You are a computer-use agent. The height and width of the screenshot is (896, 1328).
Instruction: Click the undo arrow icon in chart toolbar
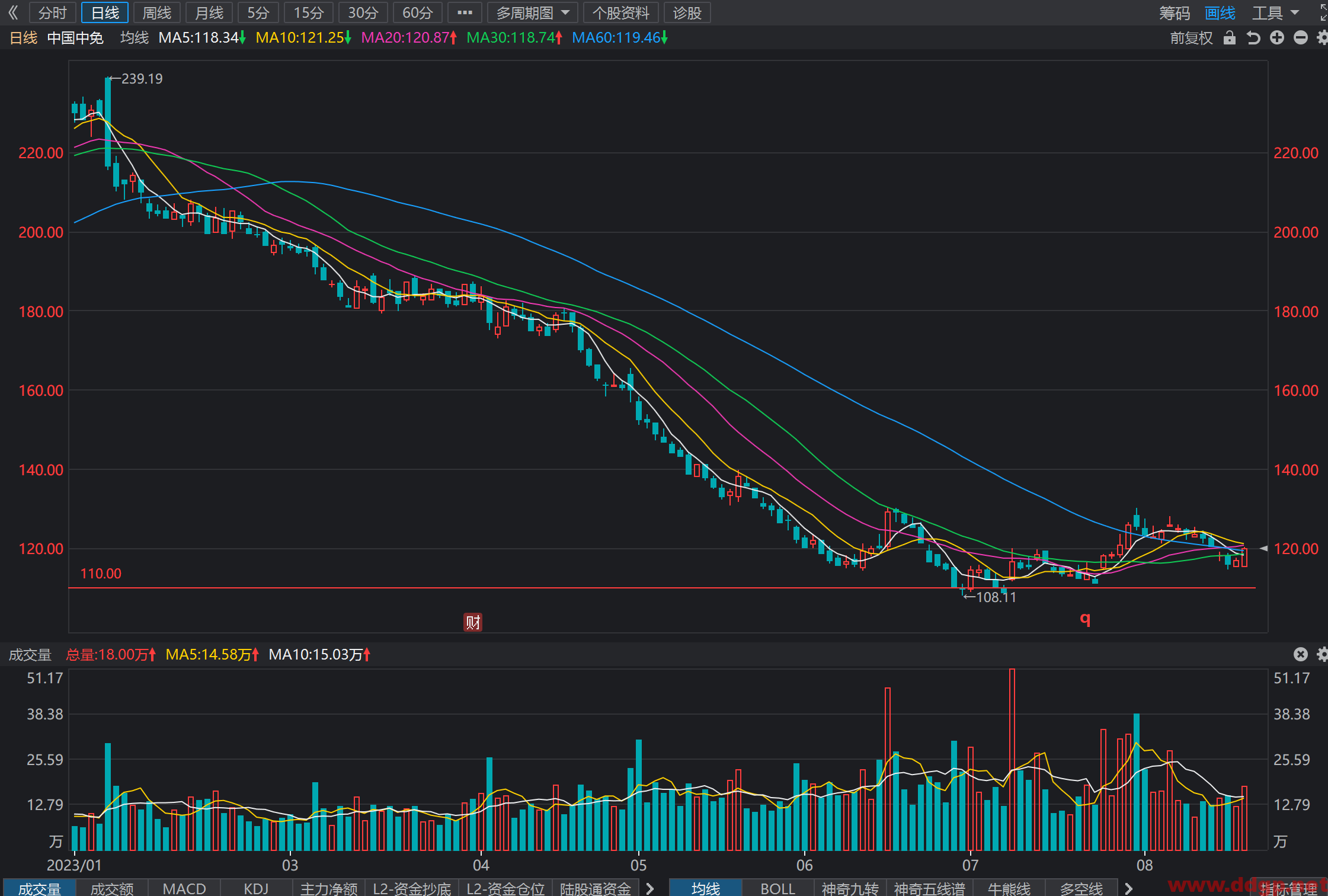pos(1253,38)
